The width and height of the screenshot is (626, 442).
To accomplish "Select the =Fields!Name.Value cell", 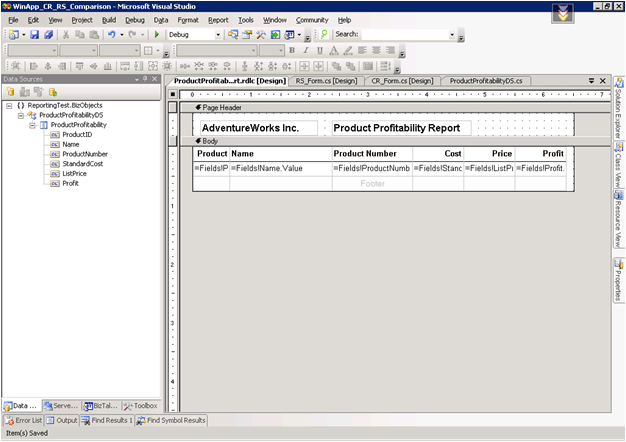I will tap(281, 168).
